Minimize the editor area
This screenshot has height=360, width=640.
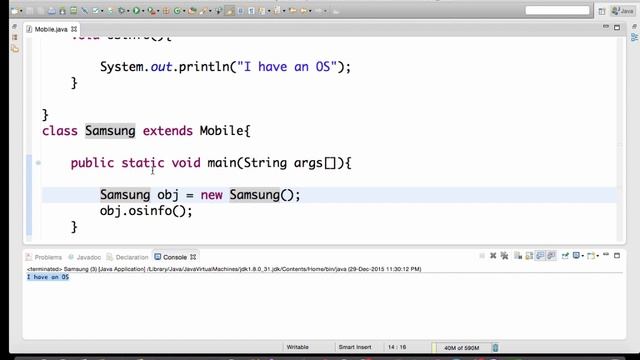coord(606,27)
